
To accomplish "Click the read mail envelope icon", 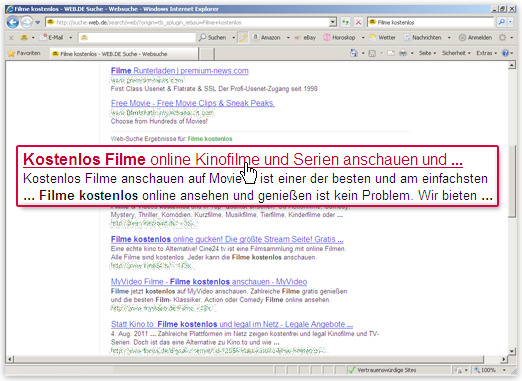I will [x=391, y=53].
